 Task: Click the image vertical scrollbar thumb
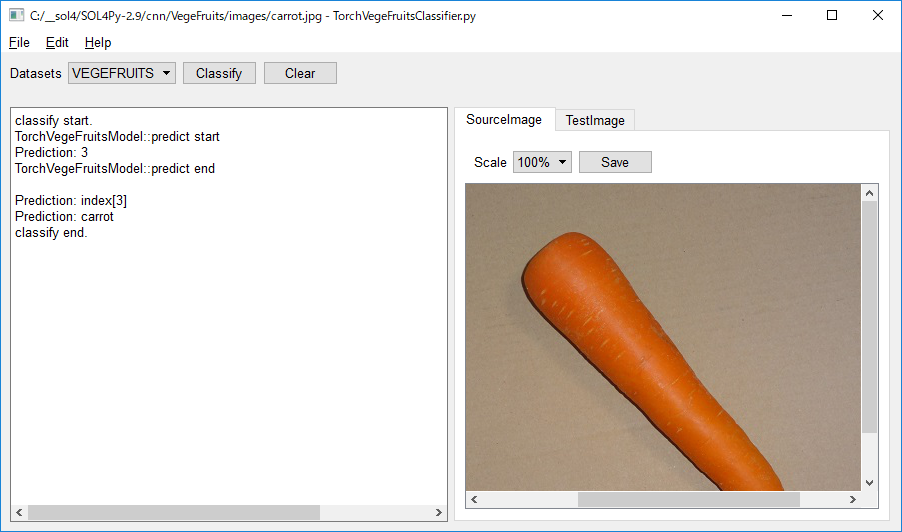(869, 316)
